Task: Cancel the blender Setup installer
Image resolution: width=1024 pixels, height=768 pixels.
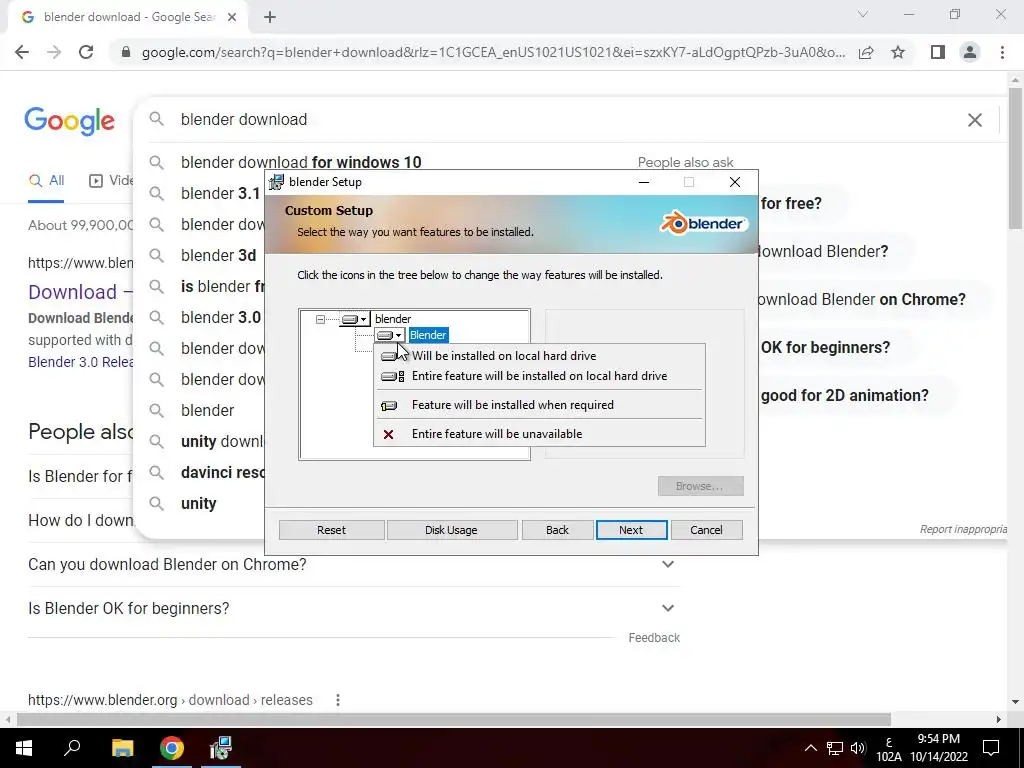Action: click(706, 530)
